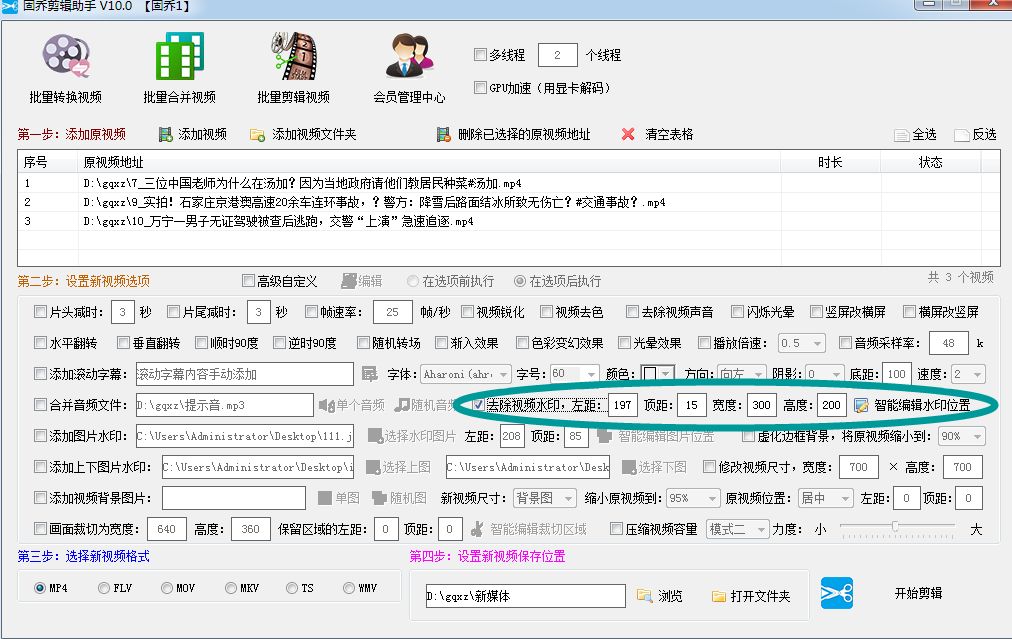The height and width of the screenshot is (639, 1012).
Task: Adjust the 力度 compression slider
Action: pos(896,527)
